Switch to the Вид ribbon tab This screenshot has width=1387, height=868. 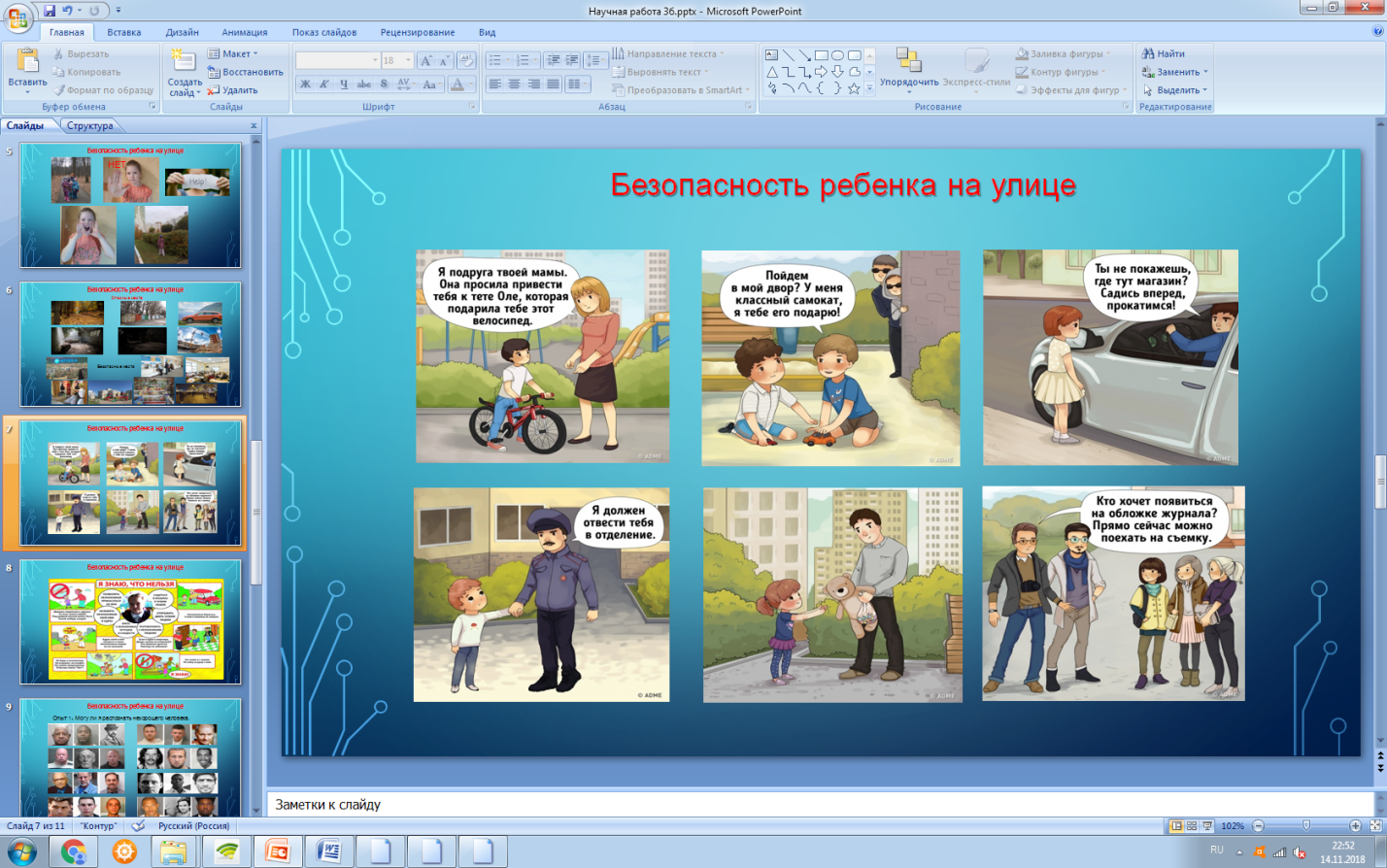[x=488, y=32]
